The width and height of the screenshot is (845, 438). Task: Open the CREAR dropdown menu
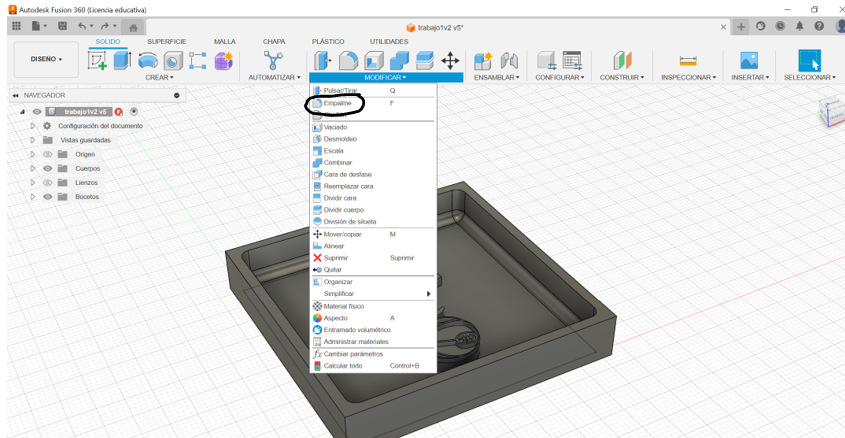160,78
